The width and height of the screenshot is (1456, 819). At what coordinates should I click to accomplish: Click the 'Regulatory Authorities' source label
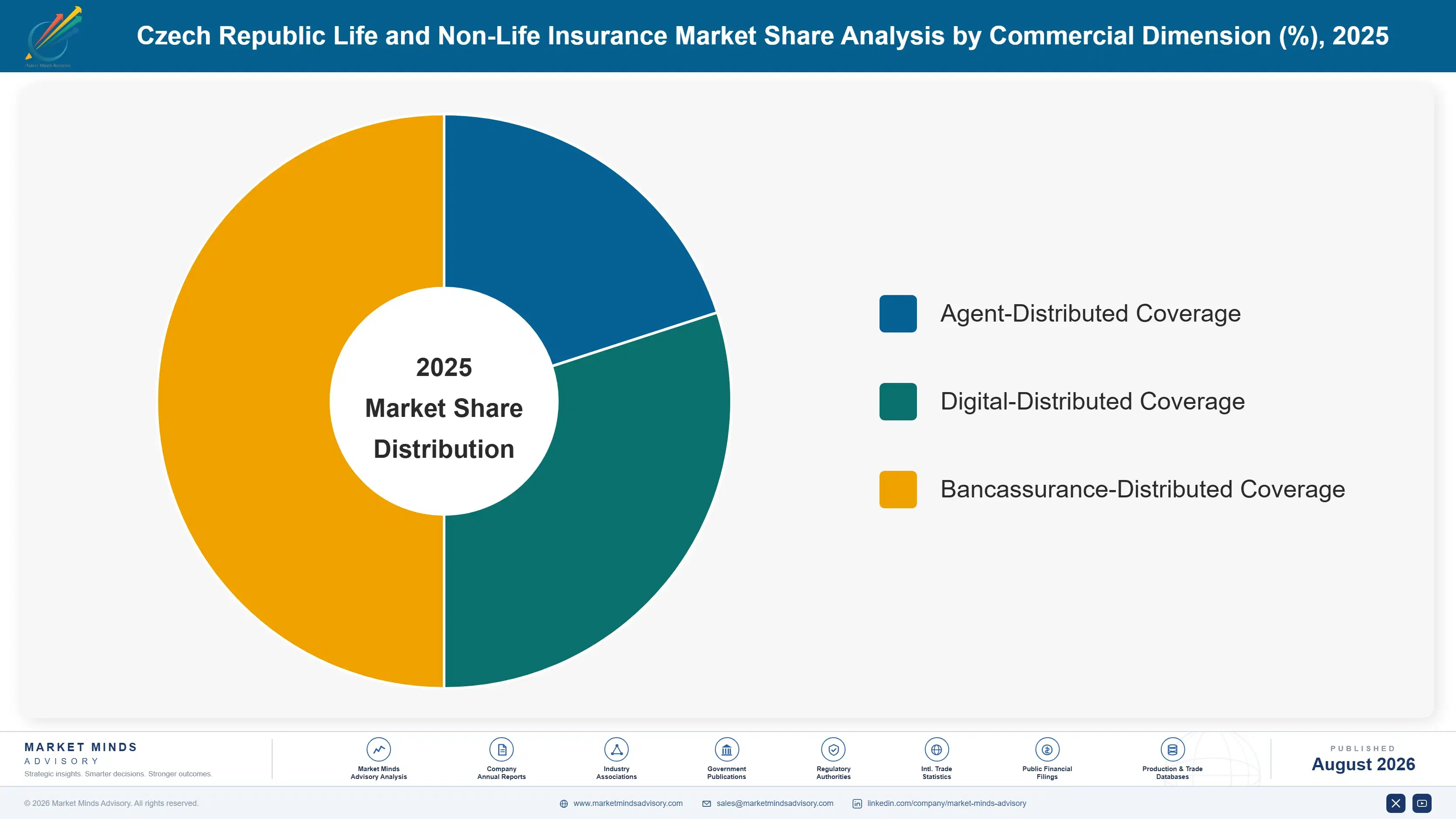coord(833,773)
